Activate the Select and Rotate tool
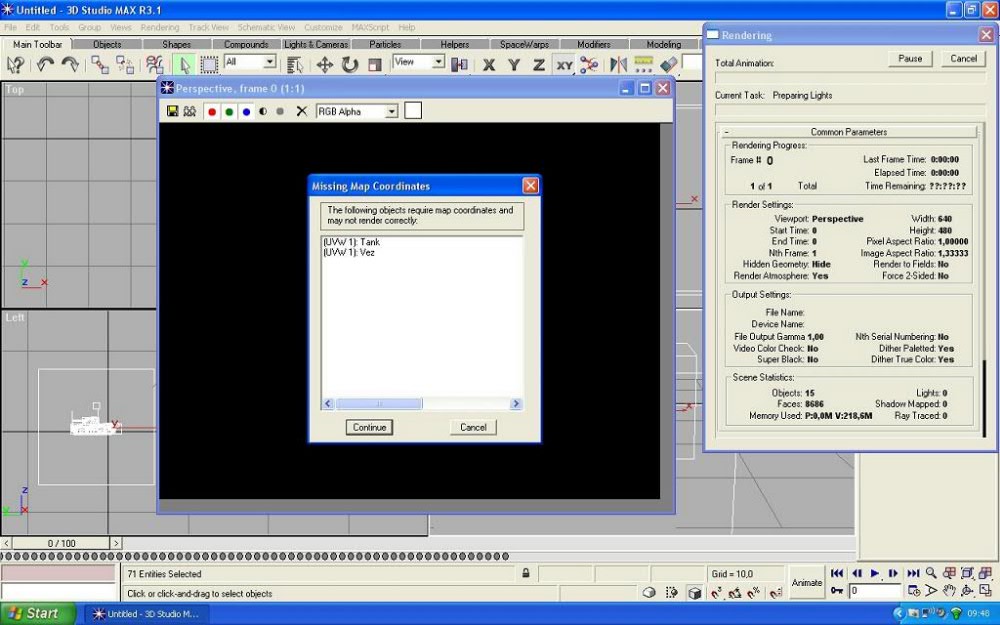Image resolution: width=1000 pixels, height=625 pixels. click(349, 64)
